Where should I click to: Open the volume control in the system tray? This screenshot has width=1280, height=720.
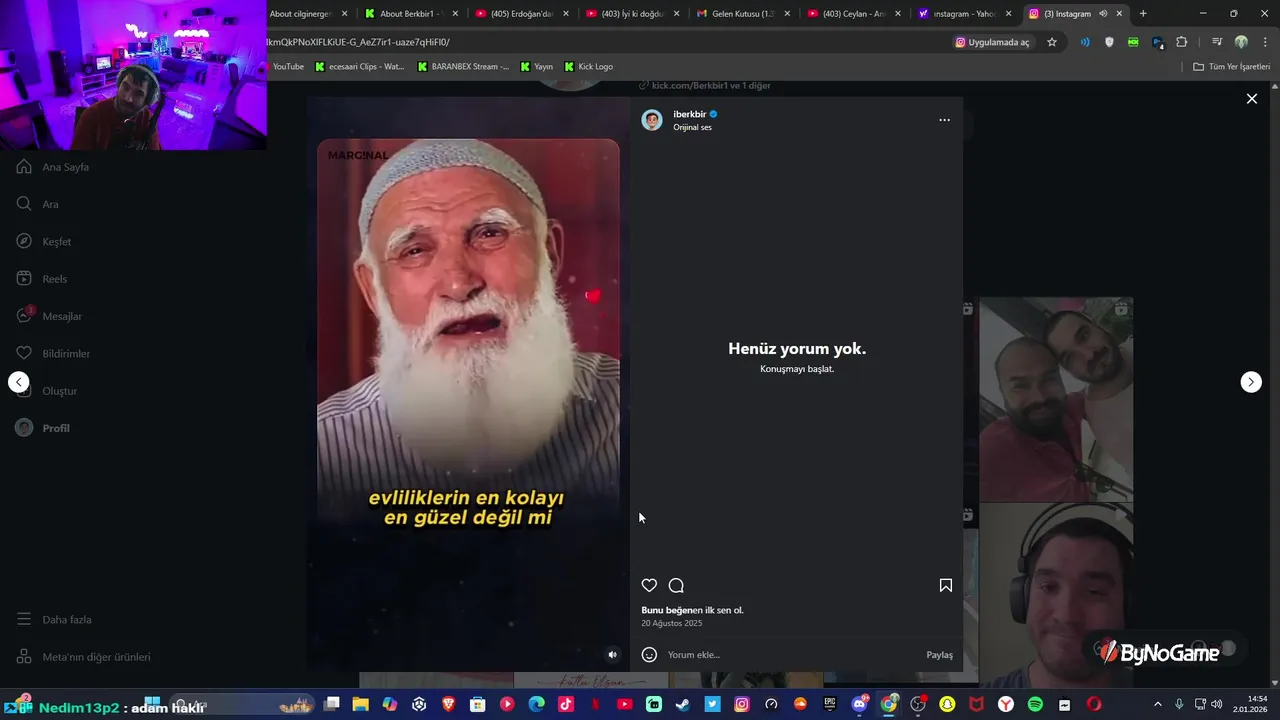coord(1216,704)
